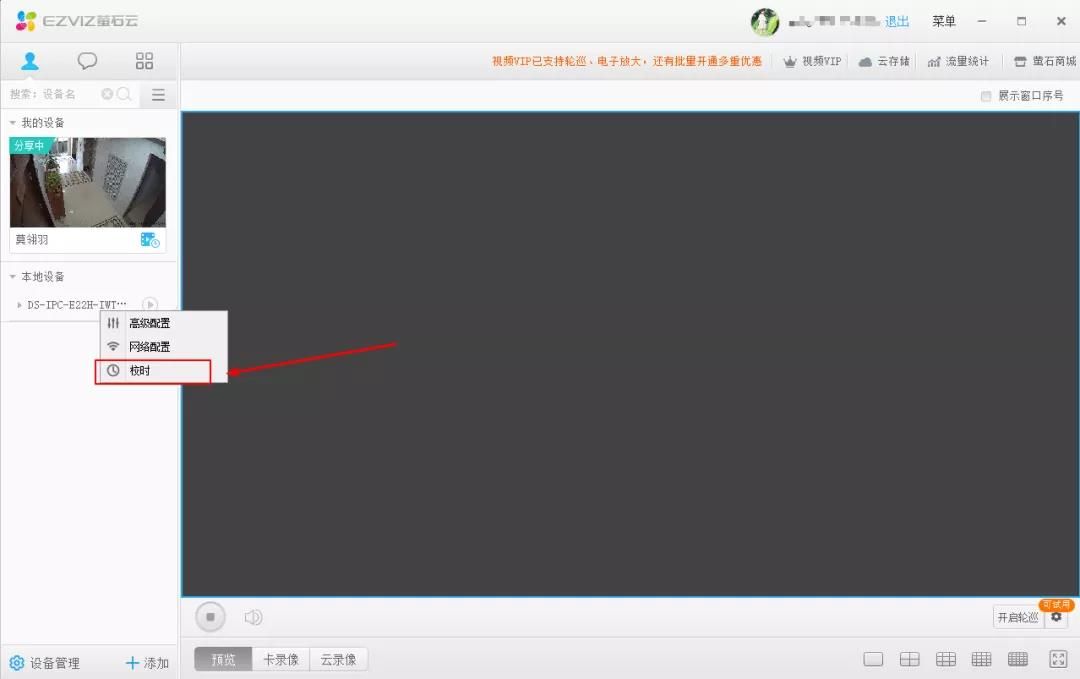Collapse the 本地设备 section
1080x679 pixels.
pos(12,276)
